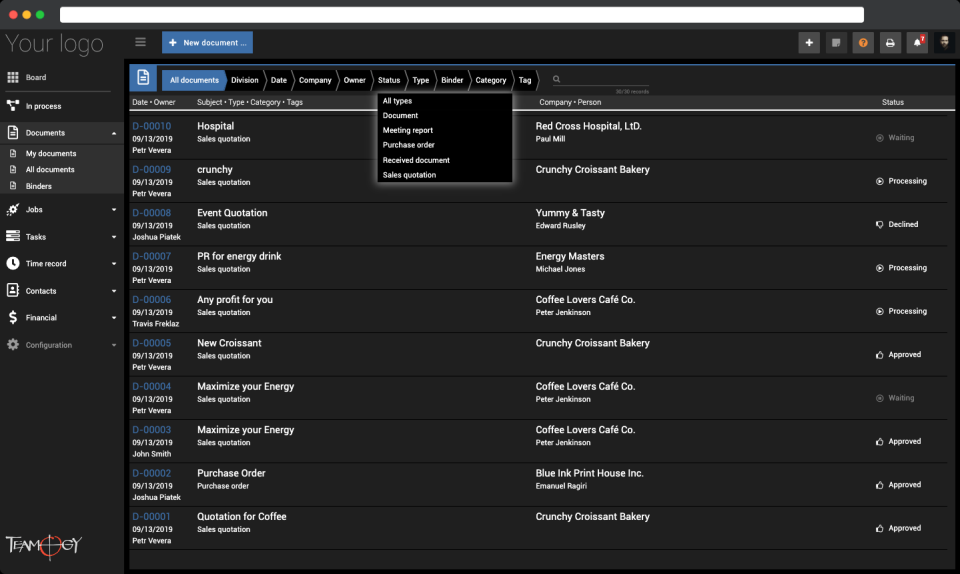The image size is (960, 574).
Task: Open the orange help question icon
Action: [863, 43]
